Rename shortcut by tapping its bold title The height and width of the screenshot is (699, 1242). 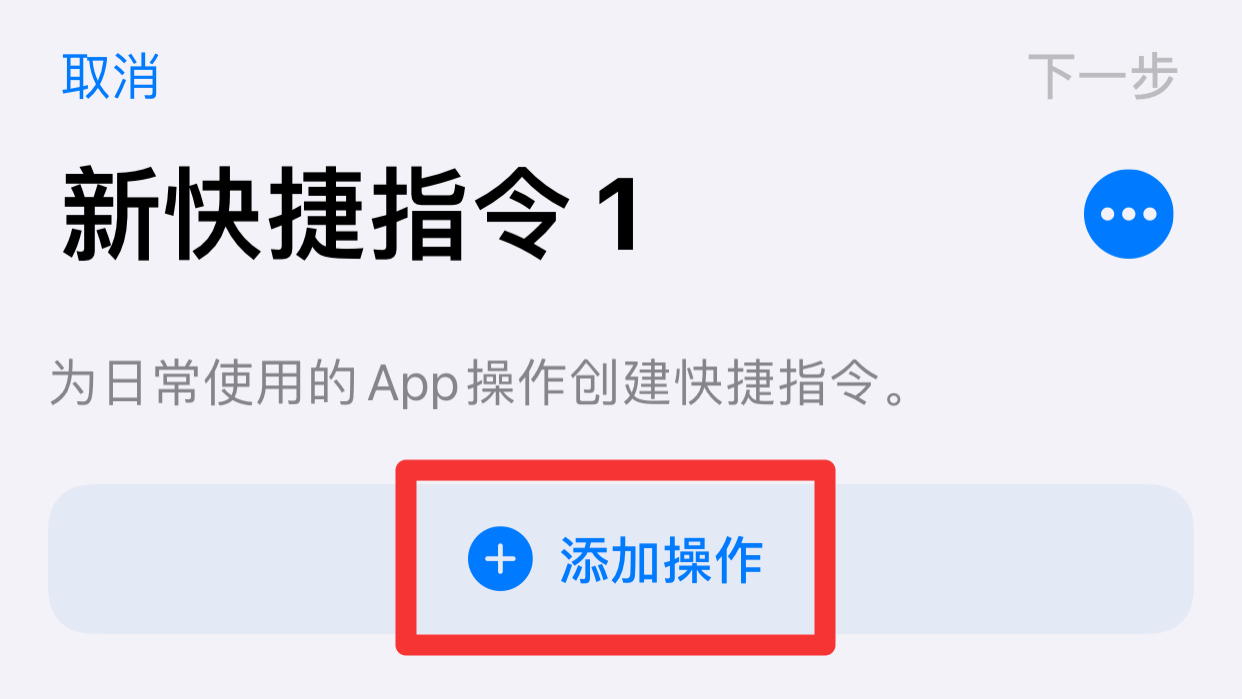coord(350,215)
